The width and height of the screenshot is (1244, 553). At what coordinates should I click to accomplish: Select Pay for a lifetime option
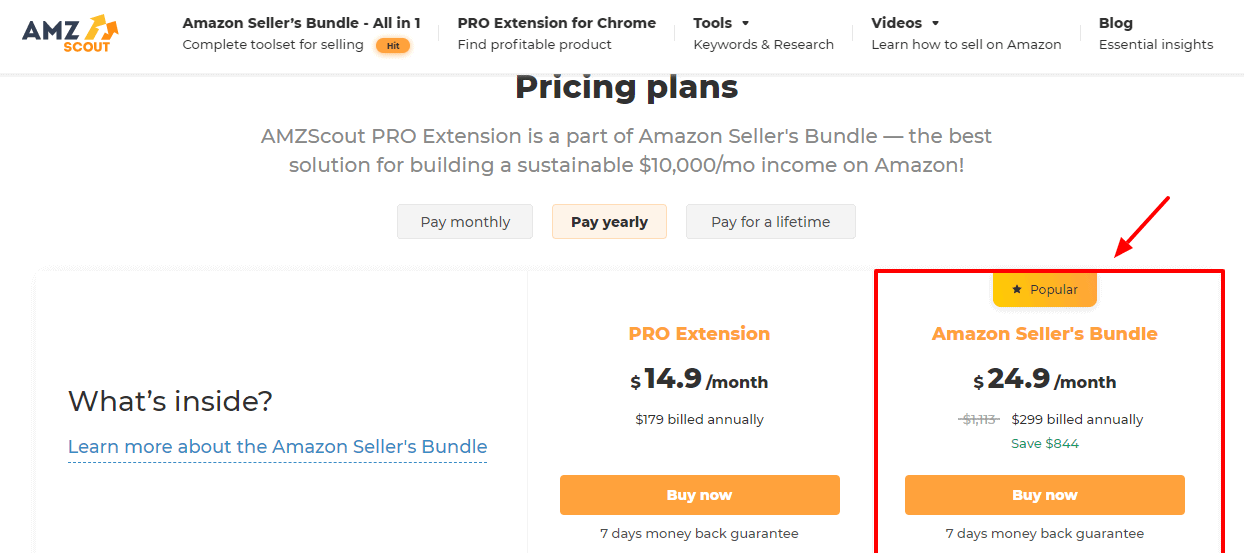[x=770, y=222]
